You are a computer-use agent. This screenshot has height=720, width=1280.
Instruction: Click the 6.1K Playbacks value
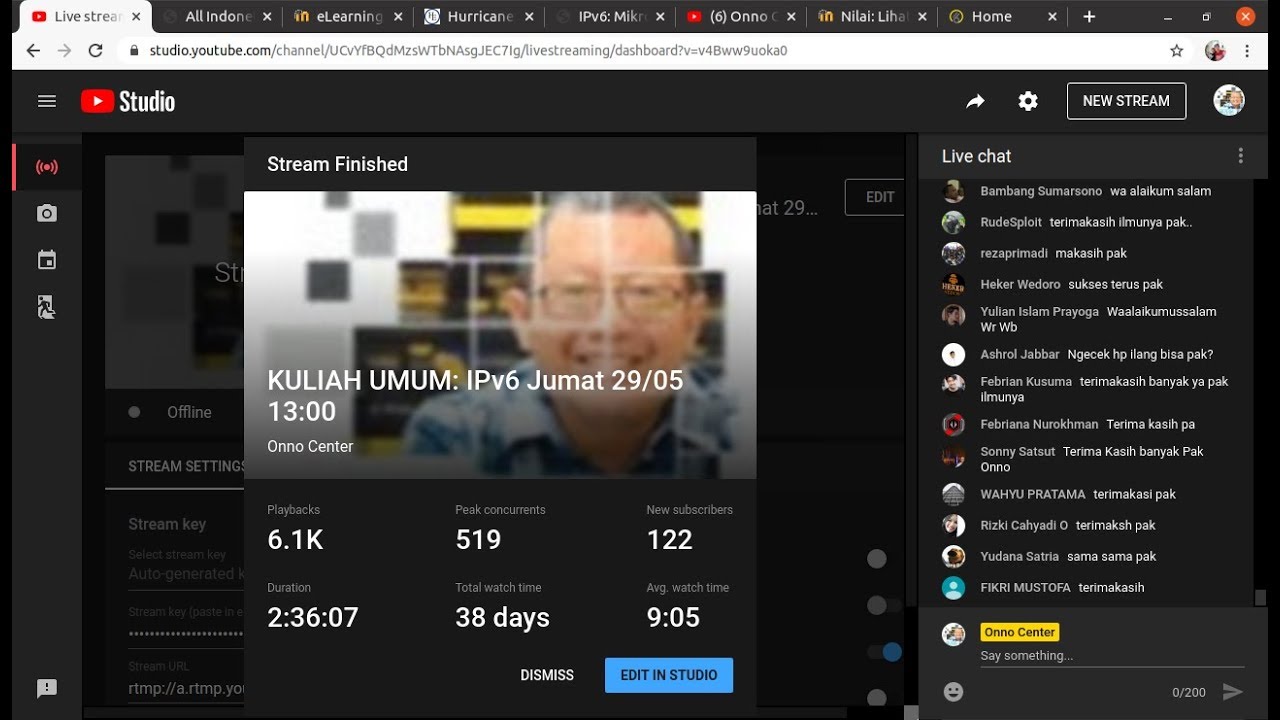click(x=295, y=540)
